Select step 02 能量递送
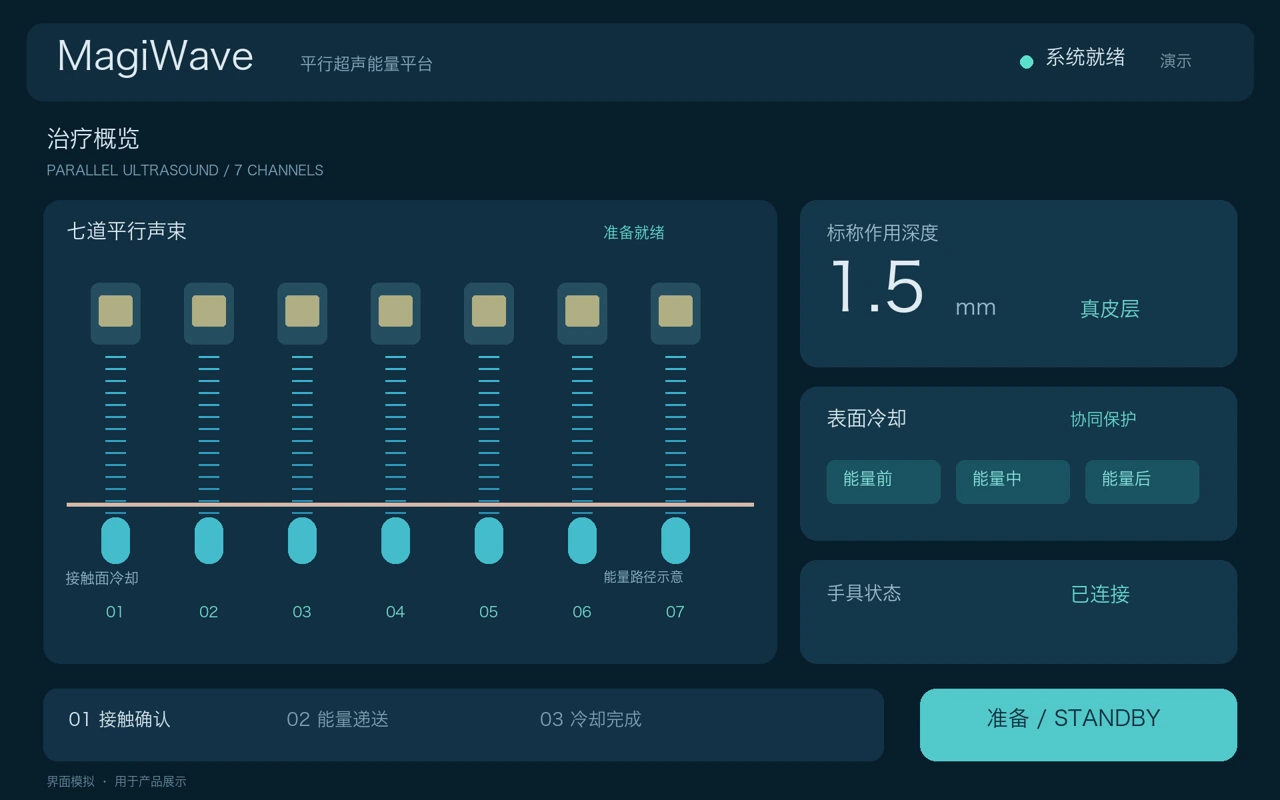 (337, 719)
